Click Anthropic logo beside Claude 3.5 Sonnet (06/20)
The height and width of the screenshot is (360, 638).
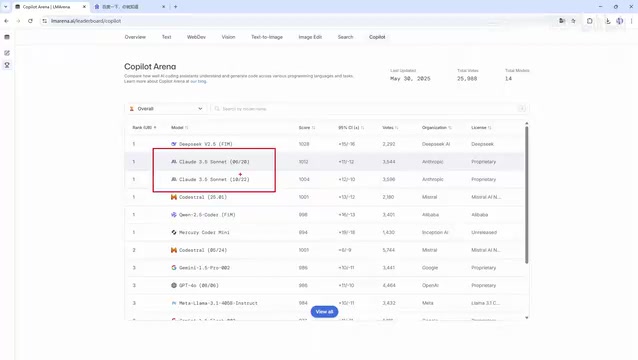pos(174,162)
